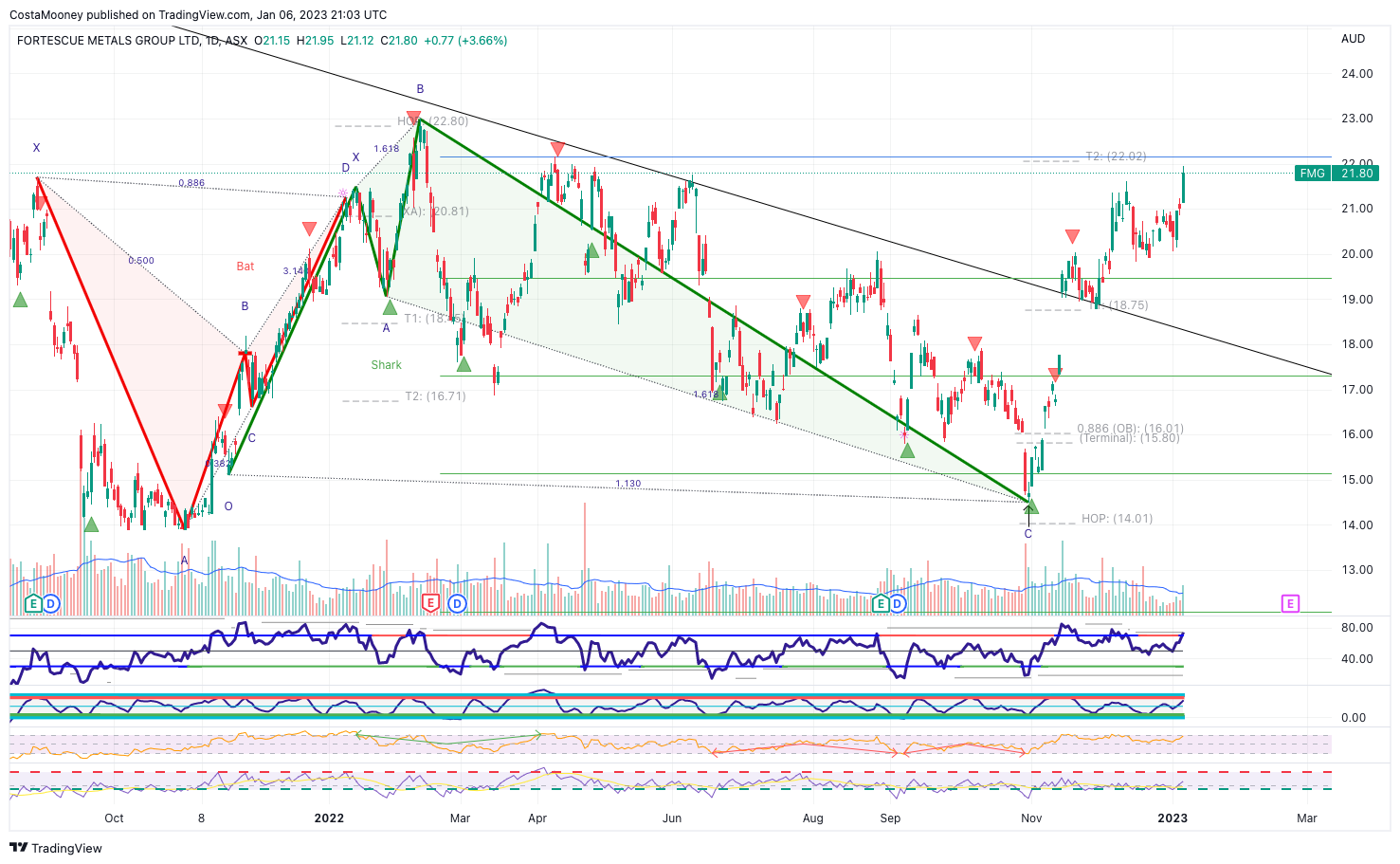Click the green FMG ticker tag
The width and height of the screenshot is (1400, 864).
(x=1313, y=174)
